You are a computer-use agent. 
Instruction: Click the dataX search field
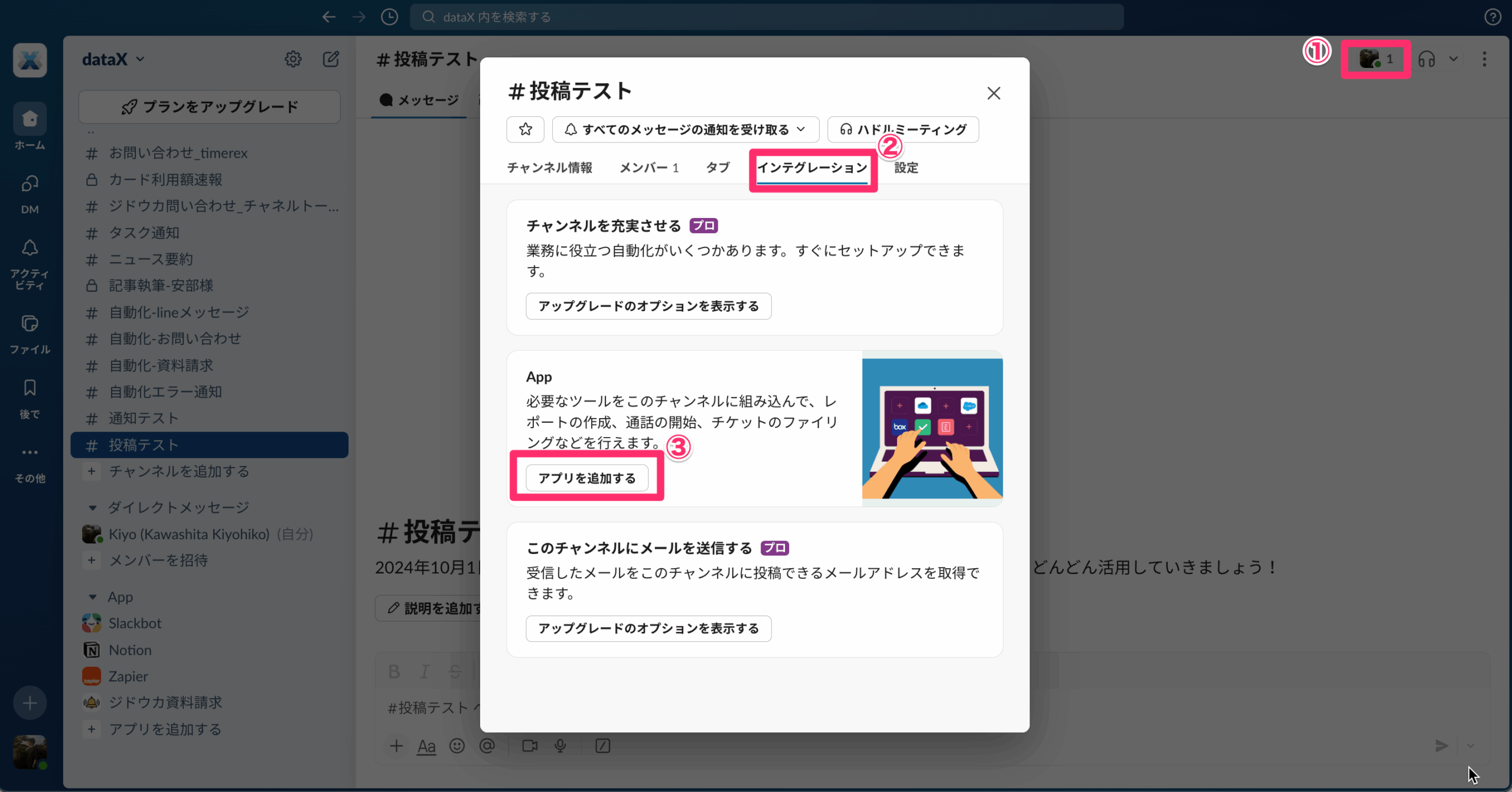767,17
